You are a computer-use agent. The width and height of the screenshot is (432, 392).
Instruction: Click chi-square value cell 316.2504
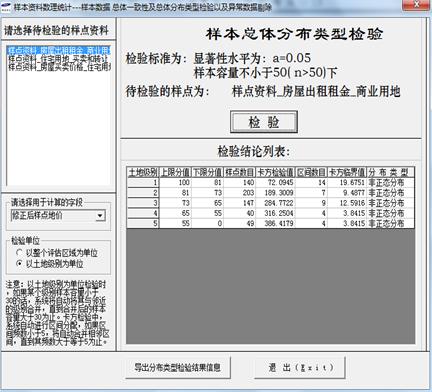pos(276,213)
